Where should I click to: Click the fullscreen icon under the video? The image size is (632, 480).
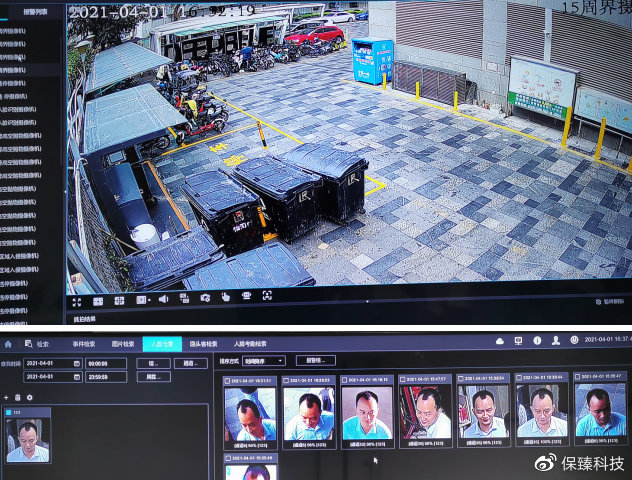click(x=77, y=302)
